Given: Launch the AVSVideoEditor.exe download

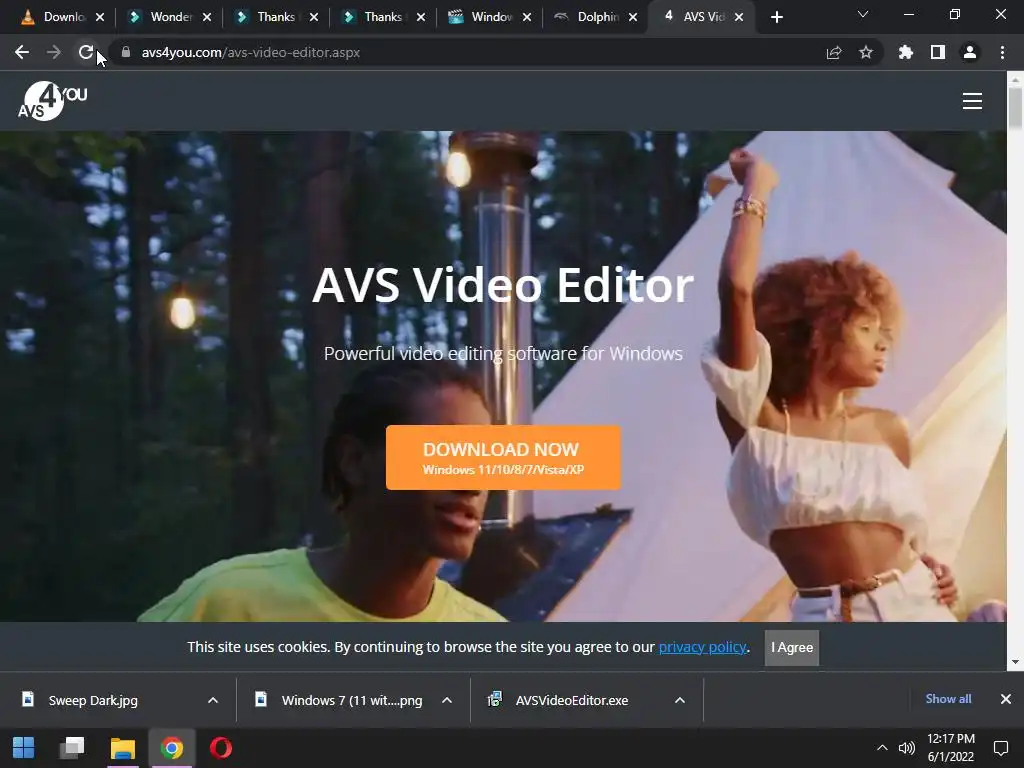Looking at the screenshot, I should point(571,700).
